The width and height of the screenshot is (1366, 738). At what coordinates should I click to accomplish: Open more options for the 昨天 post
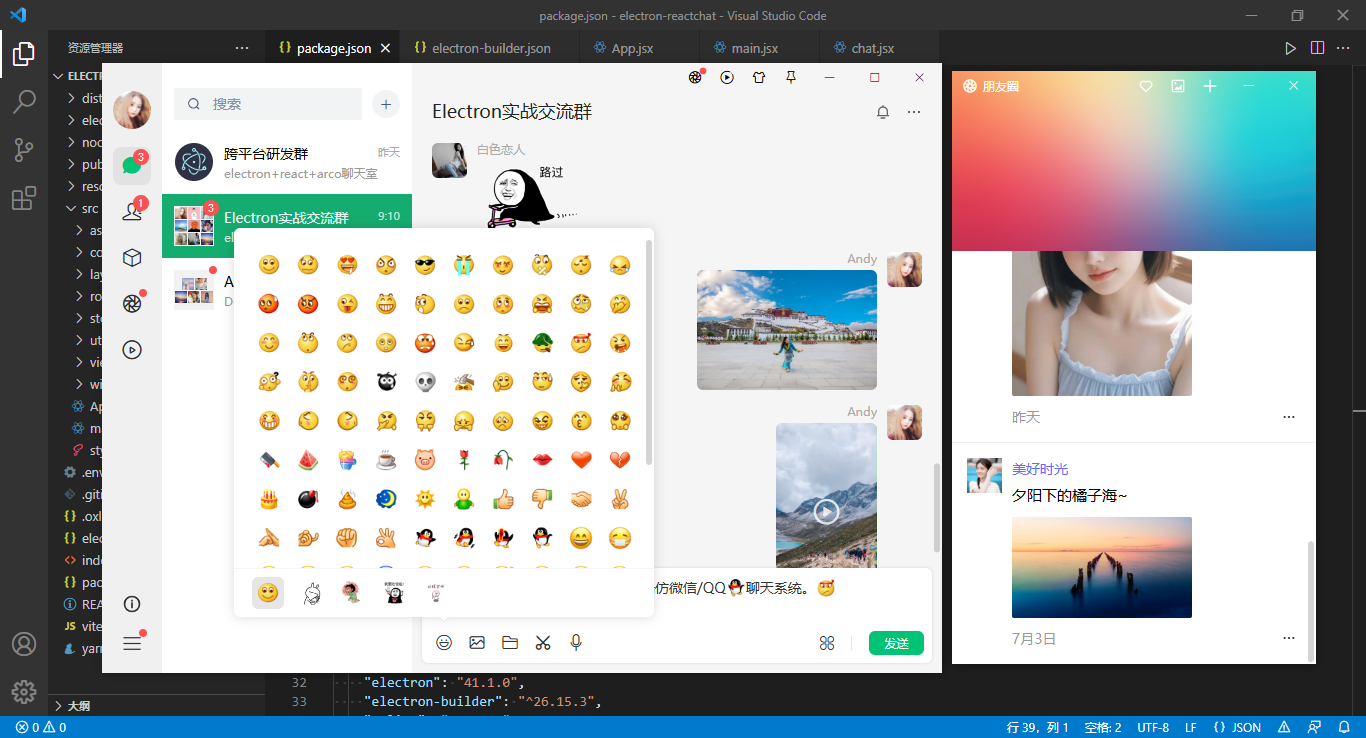(1288, 417)
